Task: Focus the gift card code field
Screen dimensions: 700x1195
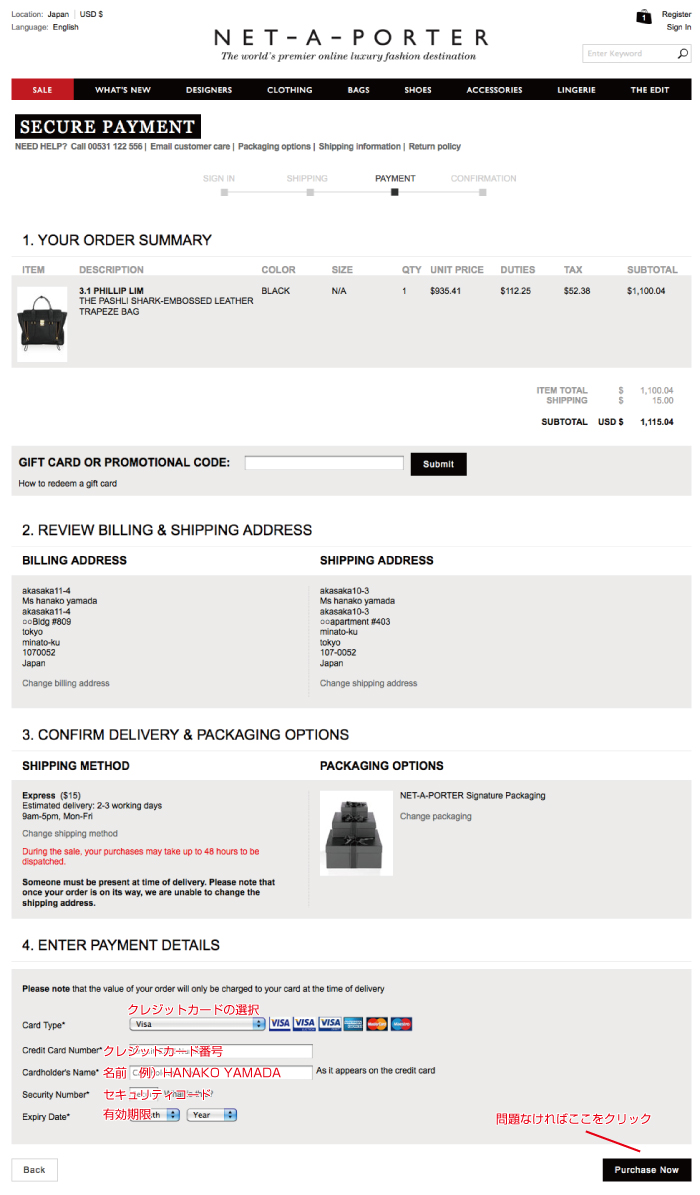Action: [324, 463]
